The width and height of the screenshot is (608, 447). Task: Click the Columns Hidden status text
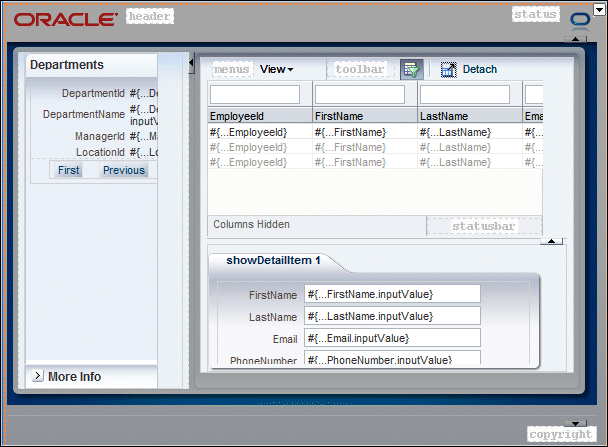(251, 224)
